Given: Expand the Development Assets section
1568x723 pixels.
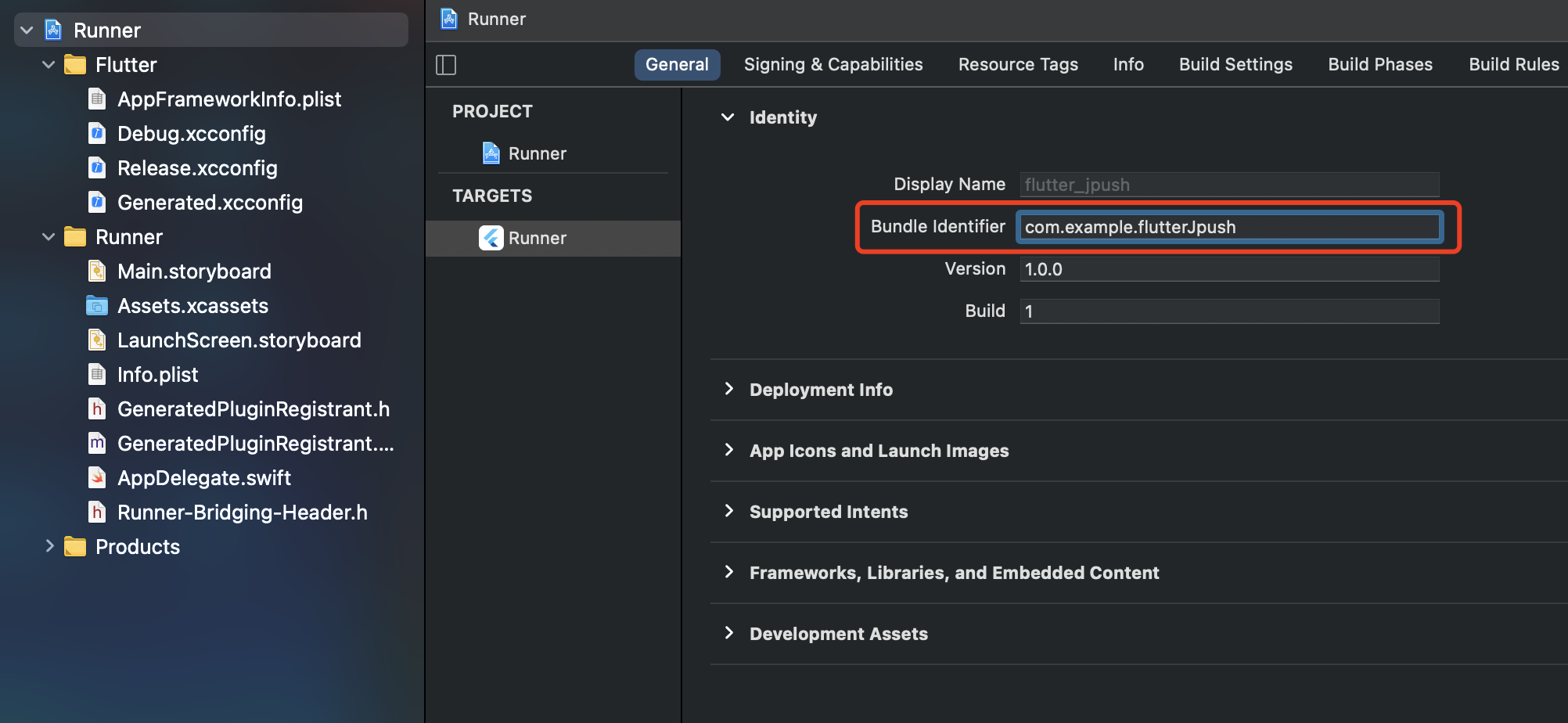Looking at the screenshot, I should coord(729,633).
